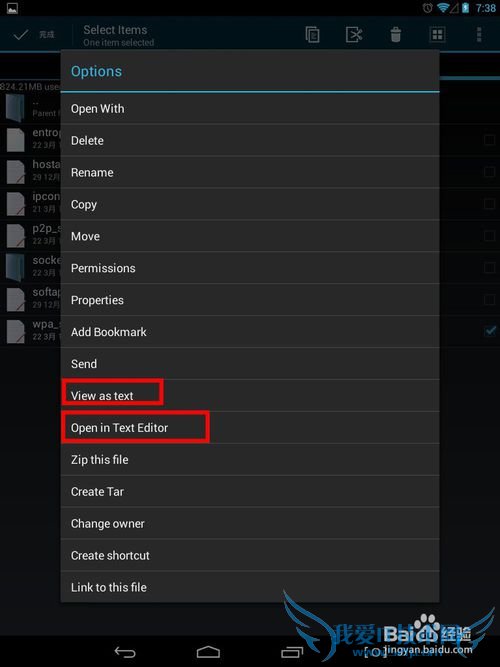Tap the select-all grid icon in toolbar
Viewport: 500px width, 667px height.
[x=437, y=34]
